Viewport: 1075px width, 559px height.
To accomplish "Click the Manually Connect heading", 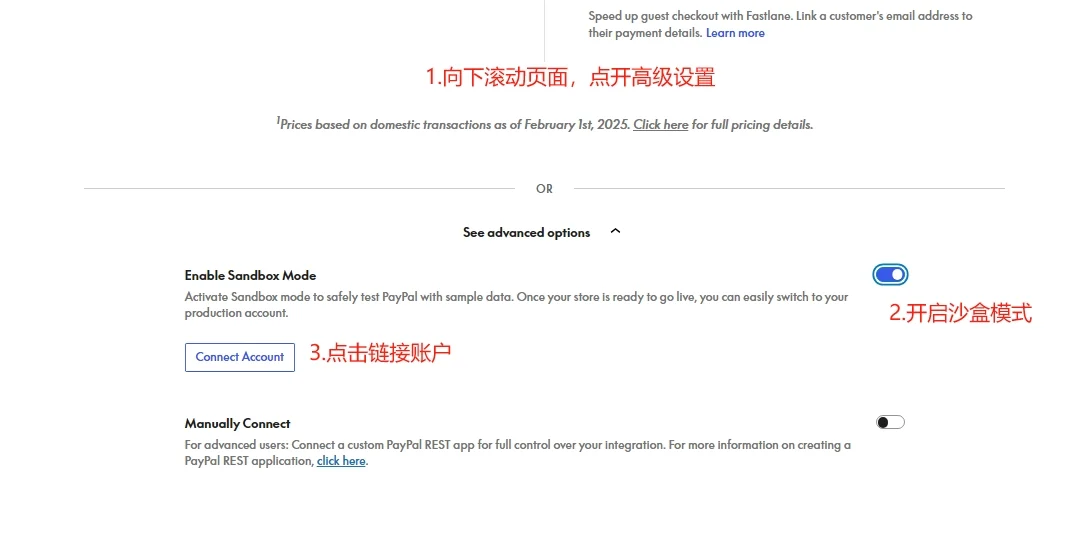I will (x=237, y=424).
